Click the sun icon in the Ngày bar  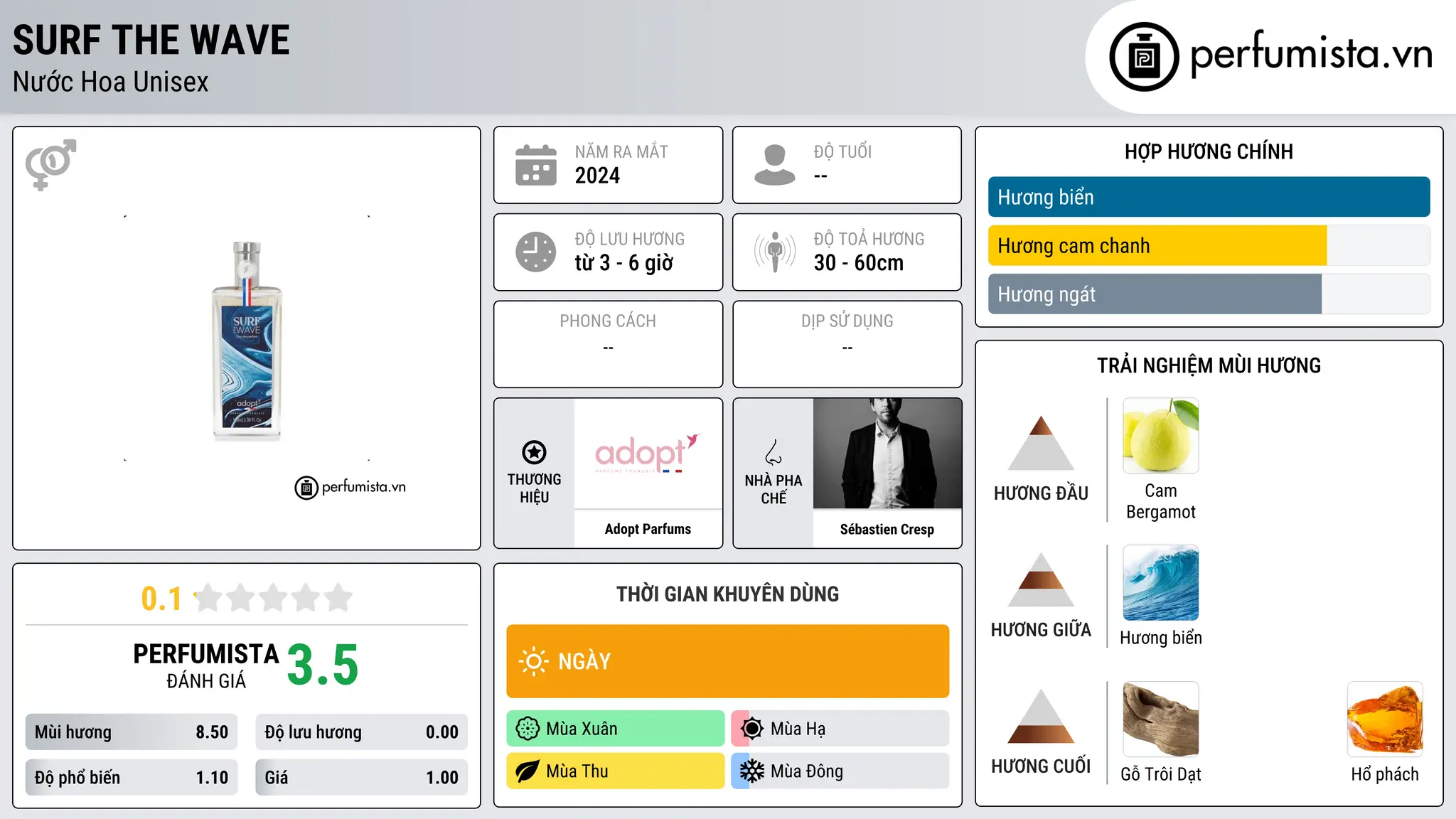coord(534,661)
